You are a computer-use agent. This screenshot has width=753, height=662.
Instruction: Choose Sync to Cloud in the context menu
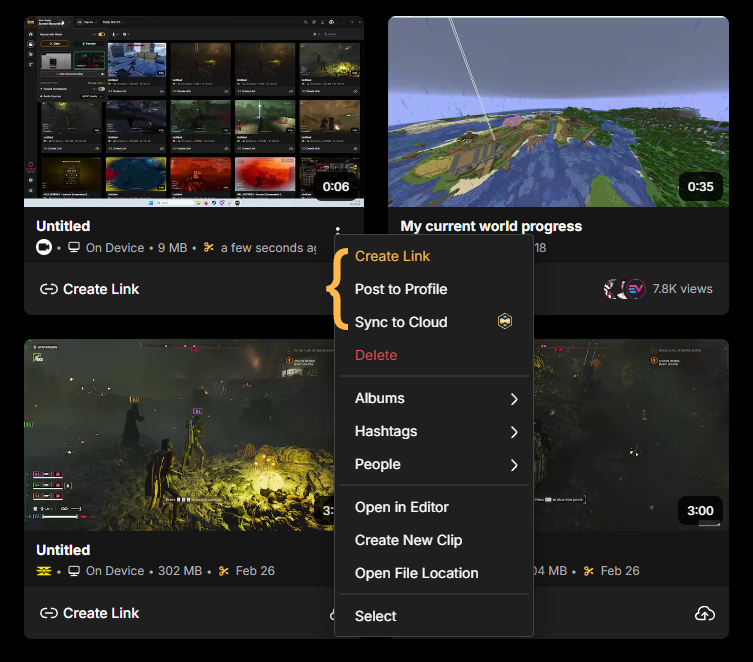click(434, 322)
